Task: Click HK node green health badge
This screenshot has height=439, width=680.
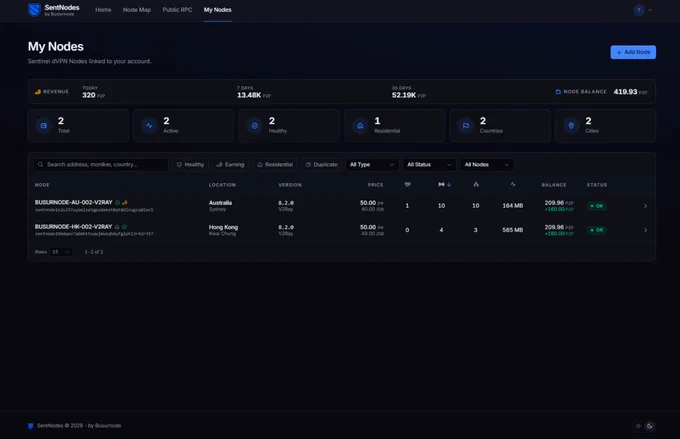Action: [x=124, y=227]
